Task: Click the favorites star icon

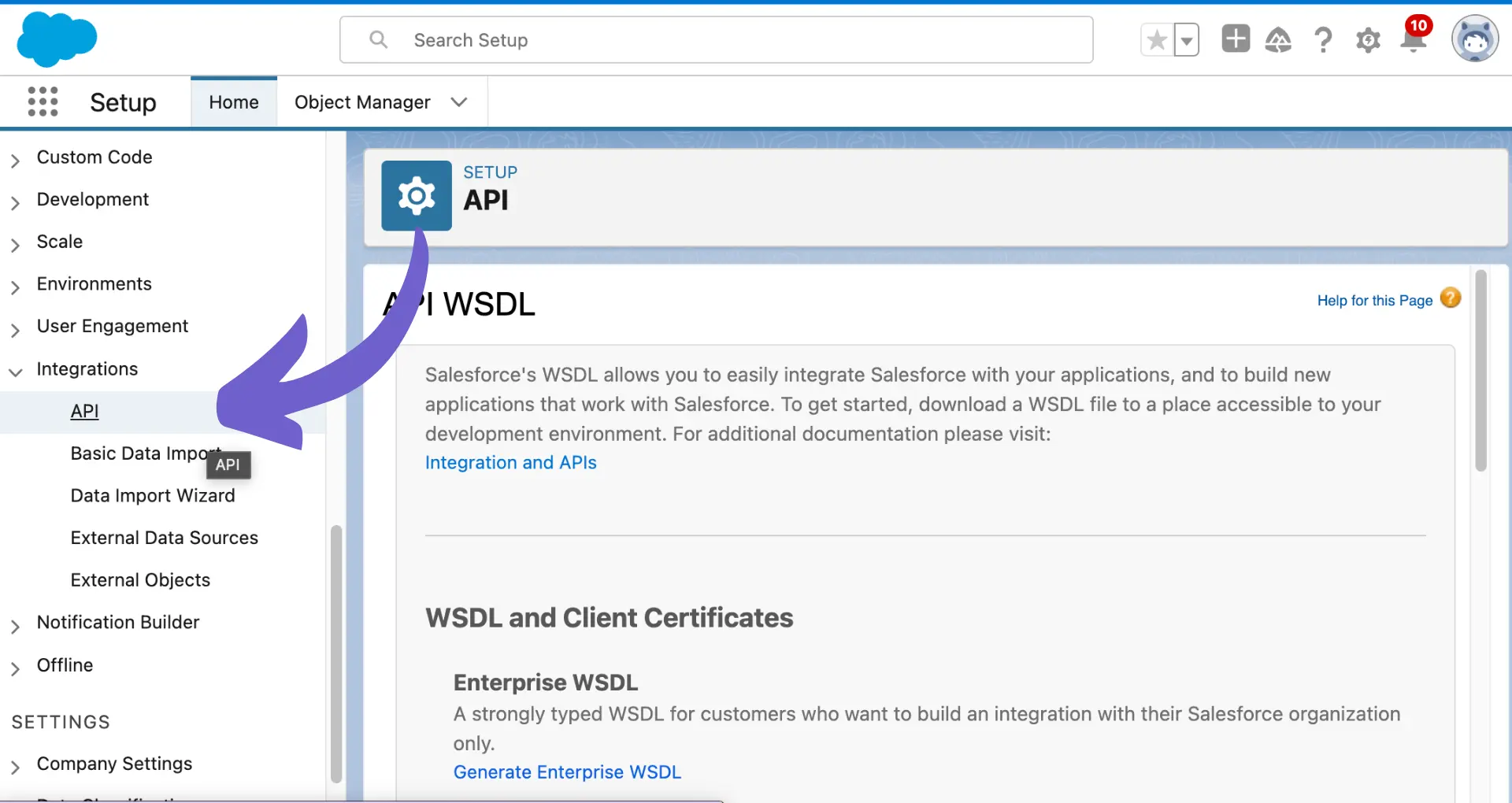Action: 1157,40
